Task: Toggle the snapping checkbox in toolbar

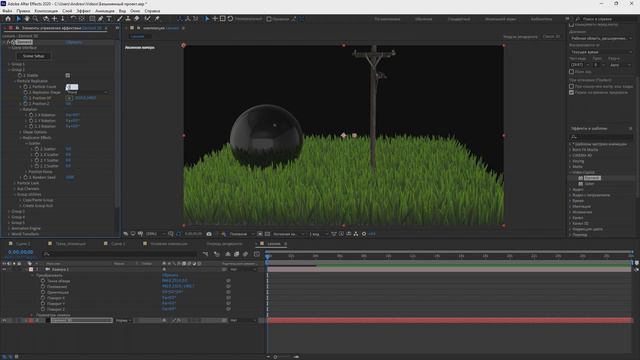Action: (x=269, y=19)
